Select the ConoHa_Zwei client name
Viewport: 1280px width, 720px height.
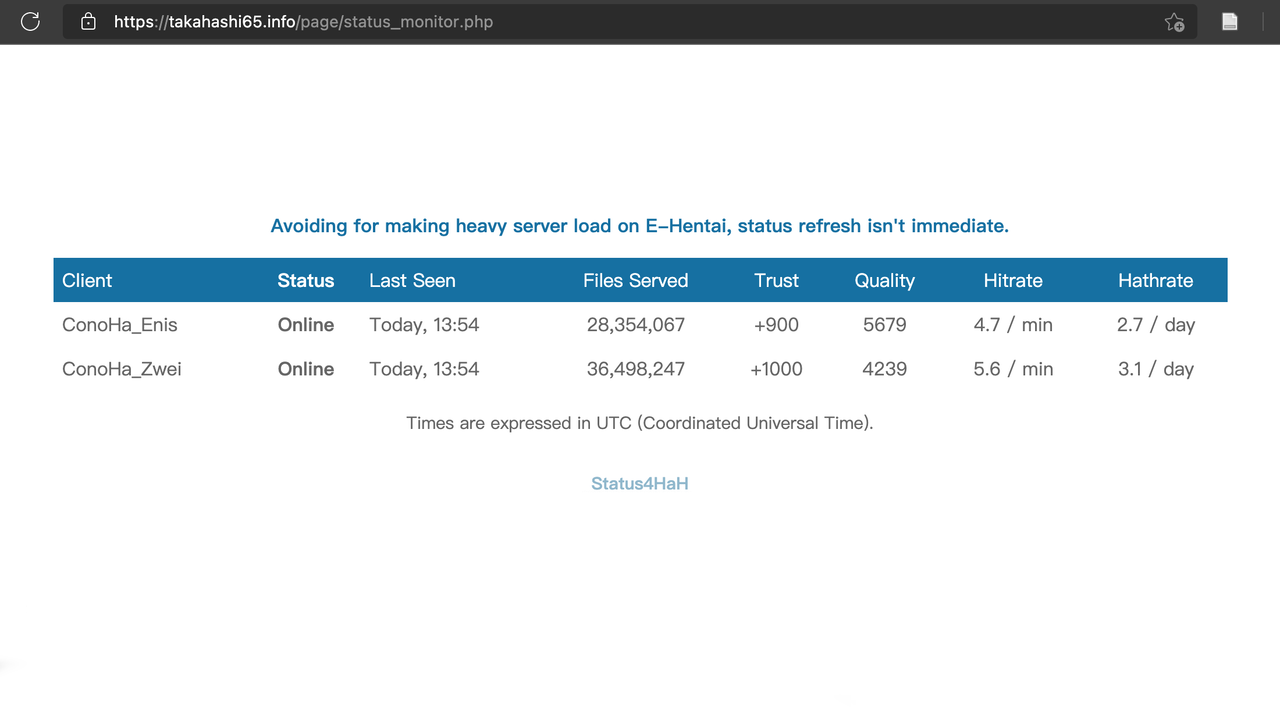pyautogui.click(x=122, y=369)
